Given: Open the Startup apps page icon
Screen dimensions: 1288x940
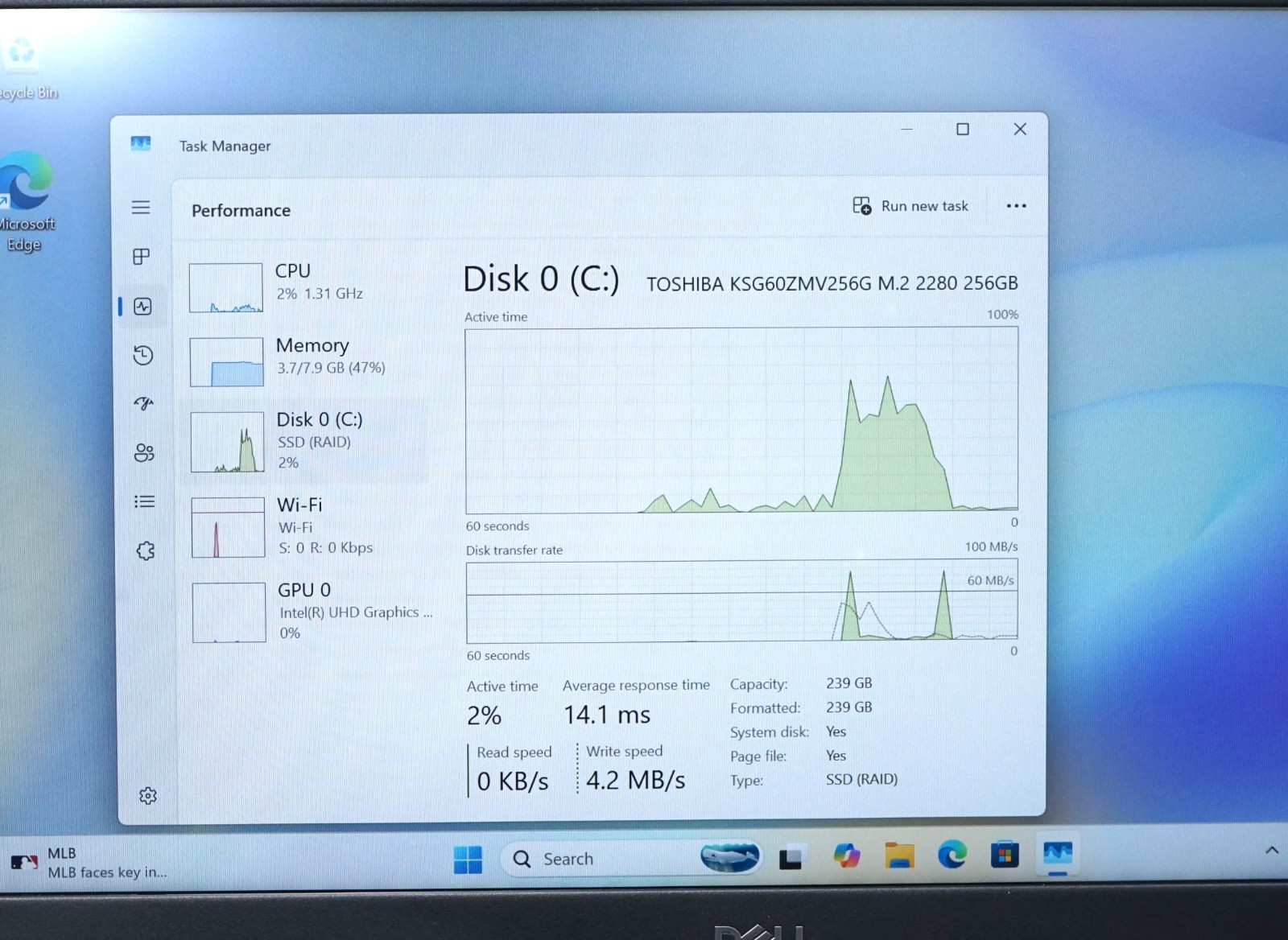Looking at the screenshot, I should [144, 403].
